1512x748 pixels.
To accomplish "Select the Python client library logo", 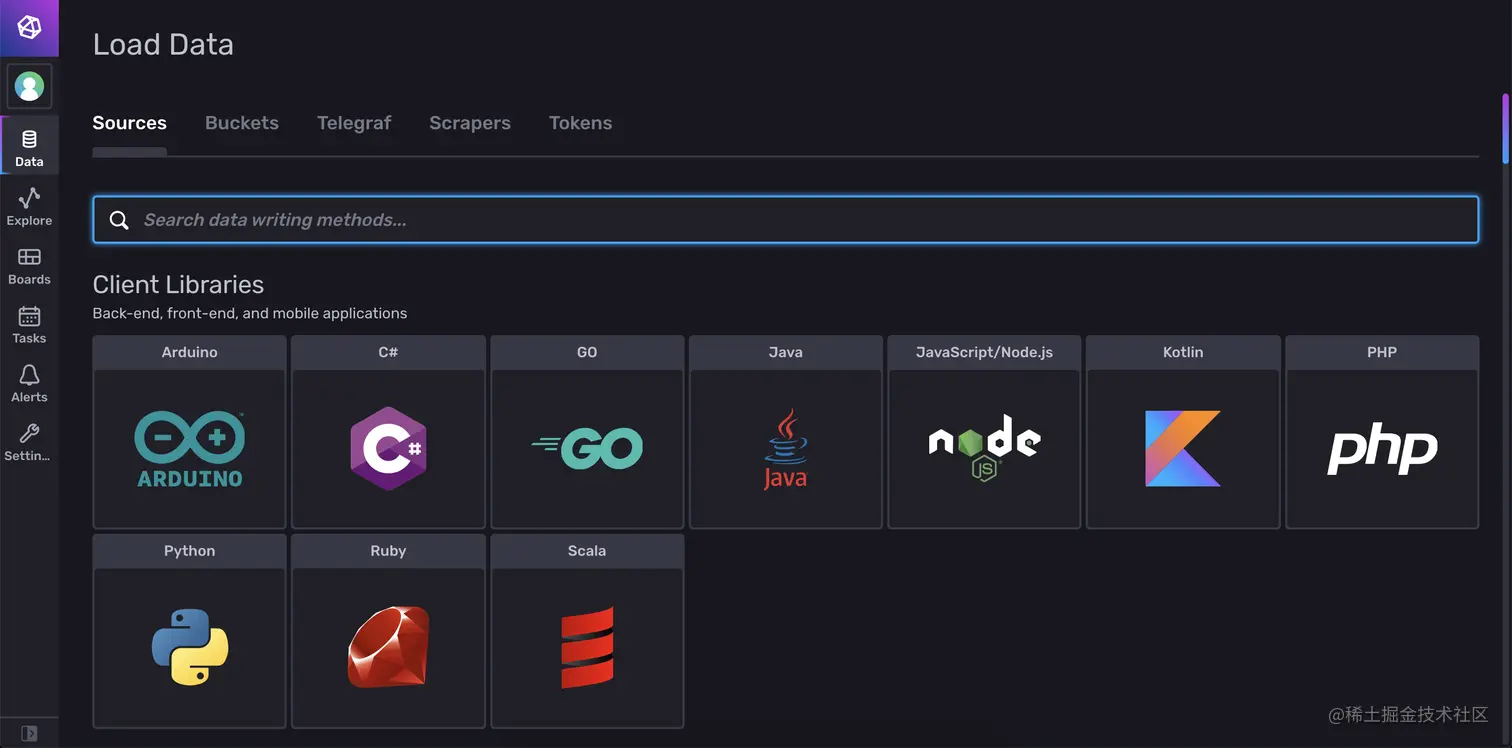I will 189,647.
